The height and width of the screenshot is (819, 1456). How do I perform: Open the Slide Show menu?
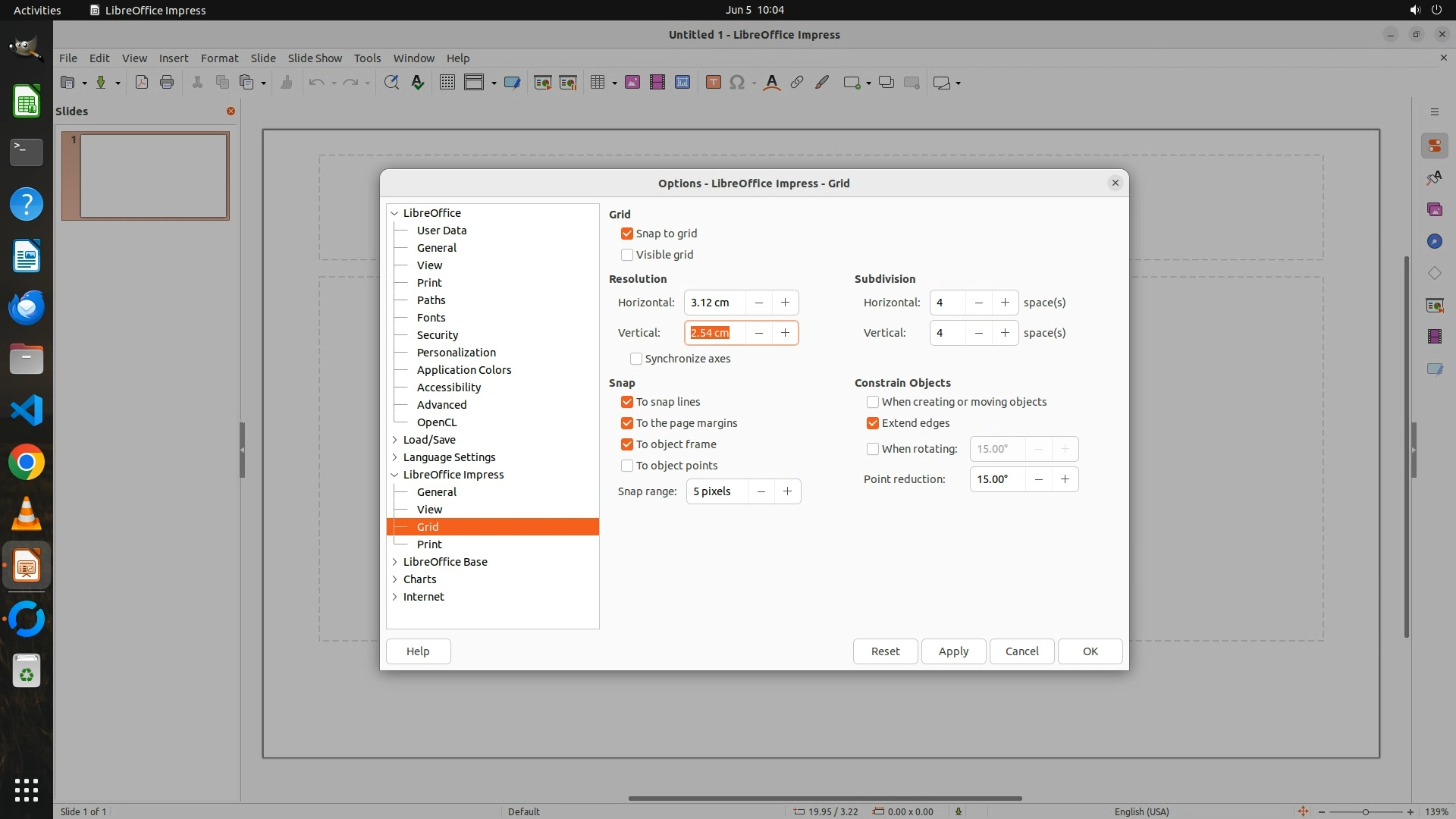[x=315, y=58]
